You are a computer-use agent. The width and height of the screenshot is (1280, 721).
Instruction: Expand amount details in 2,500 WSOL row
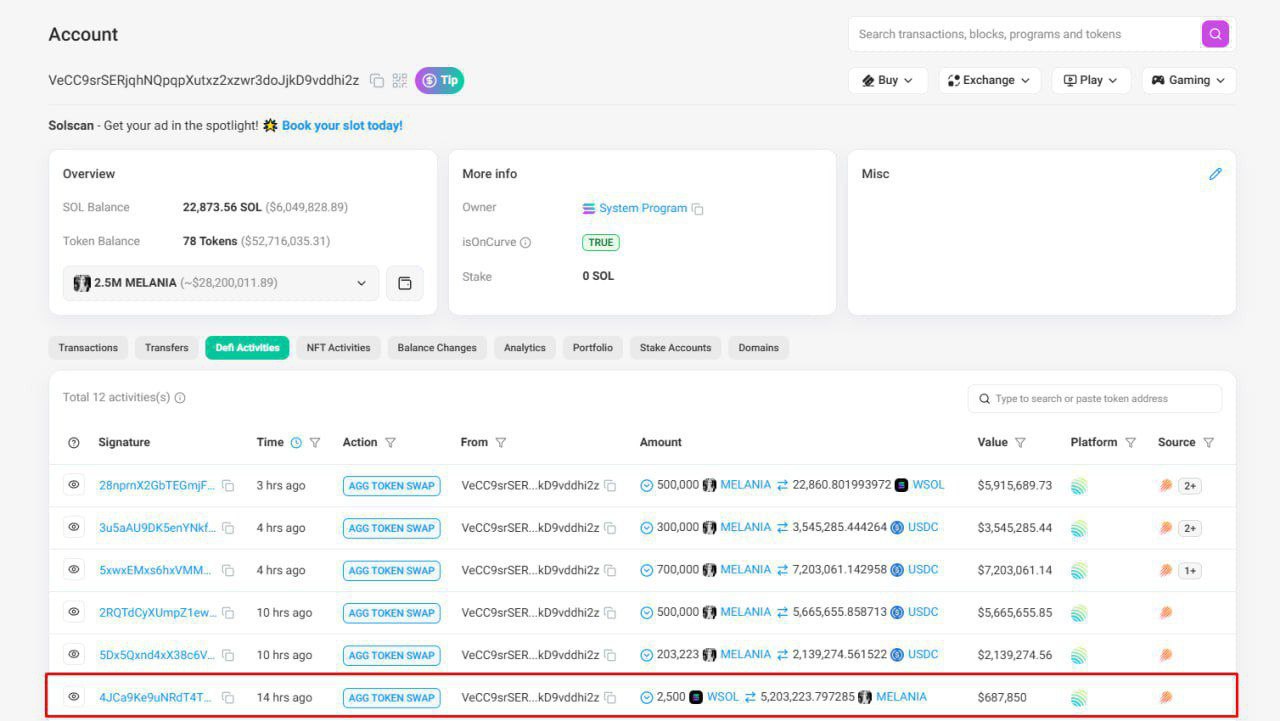(x=646, y=698)
